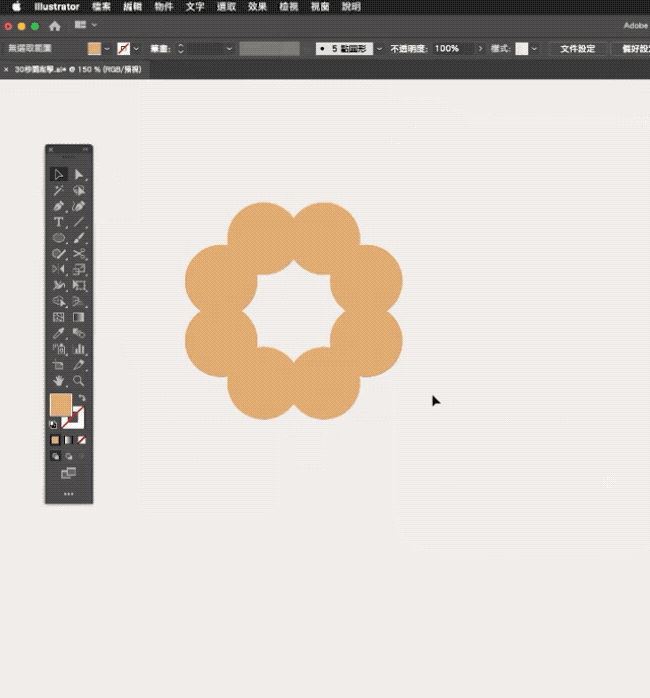Image resolution: width=650 pixels, height=698 pixels.
Task: Open the 效果 menu
Action: tap(257, 6)
